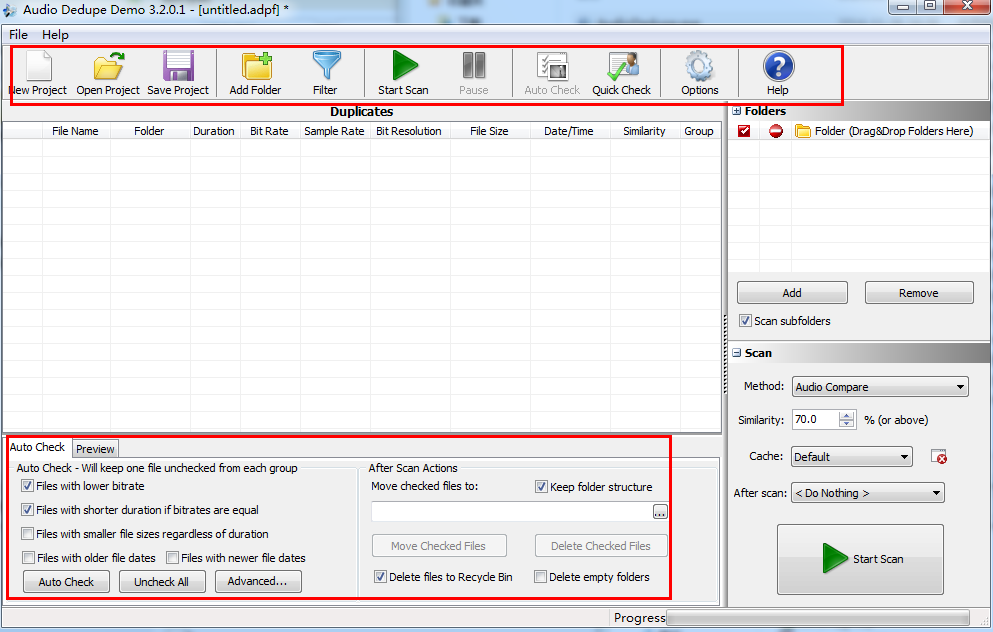The image size is (993, 632).
Task: Click the Uncheck All button
Action: point(162,581)
